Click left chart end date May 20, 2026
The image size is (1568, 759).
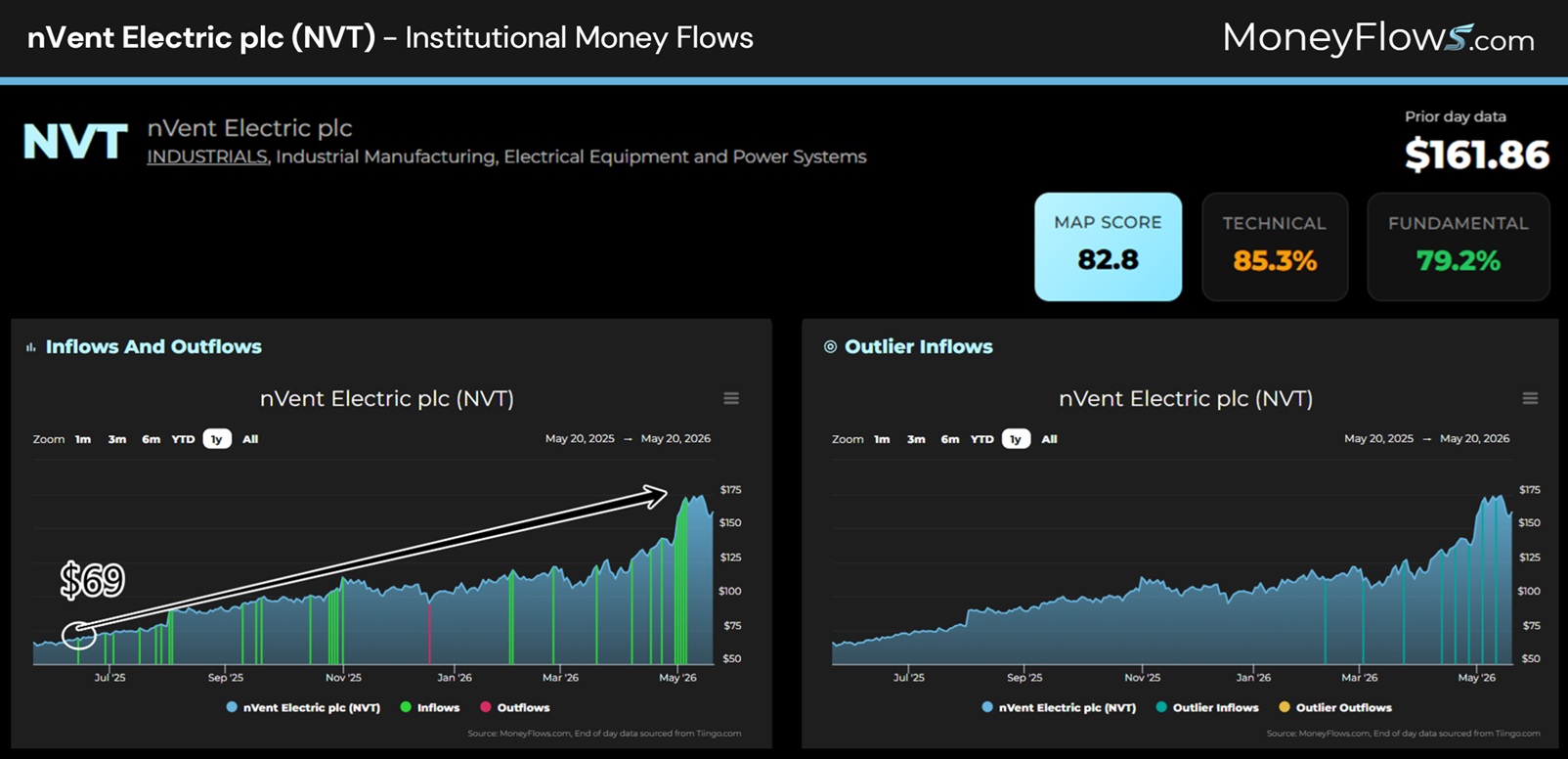tap(675, 439)
